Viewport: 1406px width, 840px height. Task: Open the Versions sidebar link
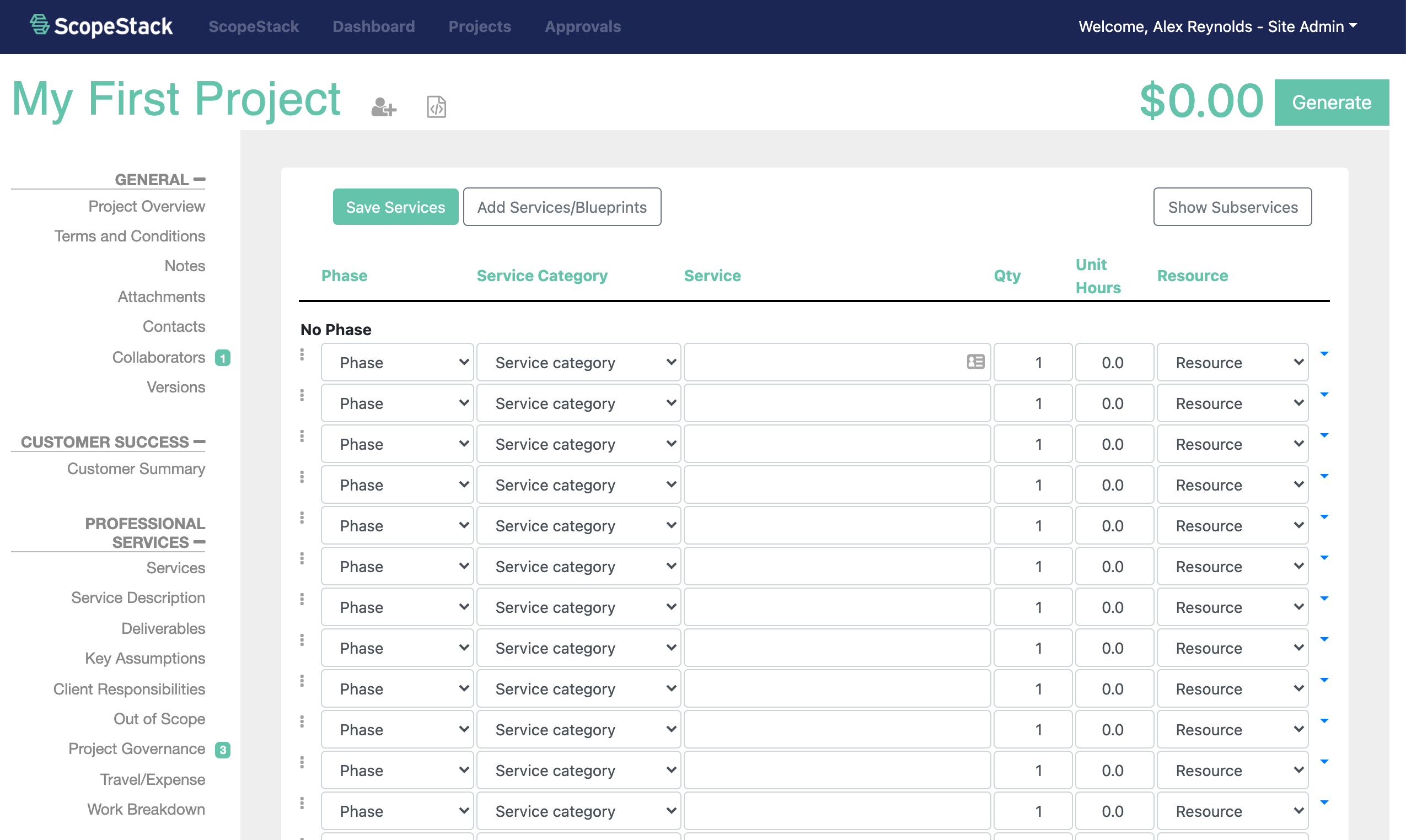(176, 386)
